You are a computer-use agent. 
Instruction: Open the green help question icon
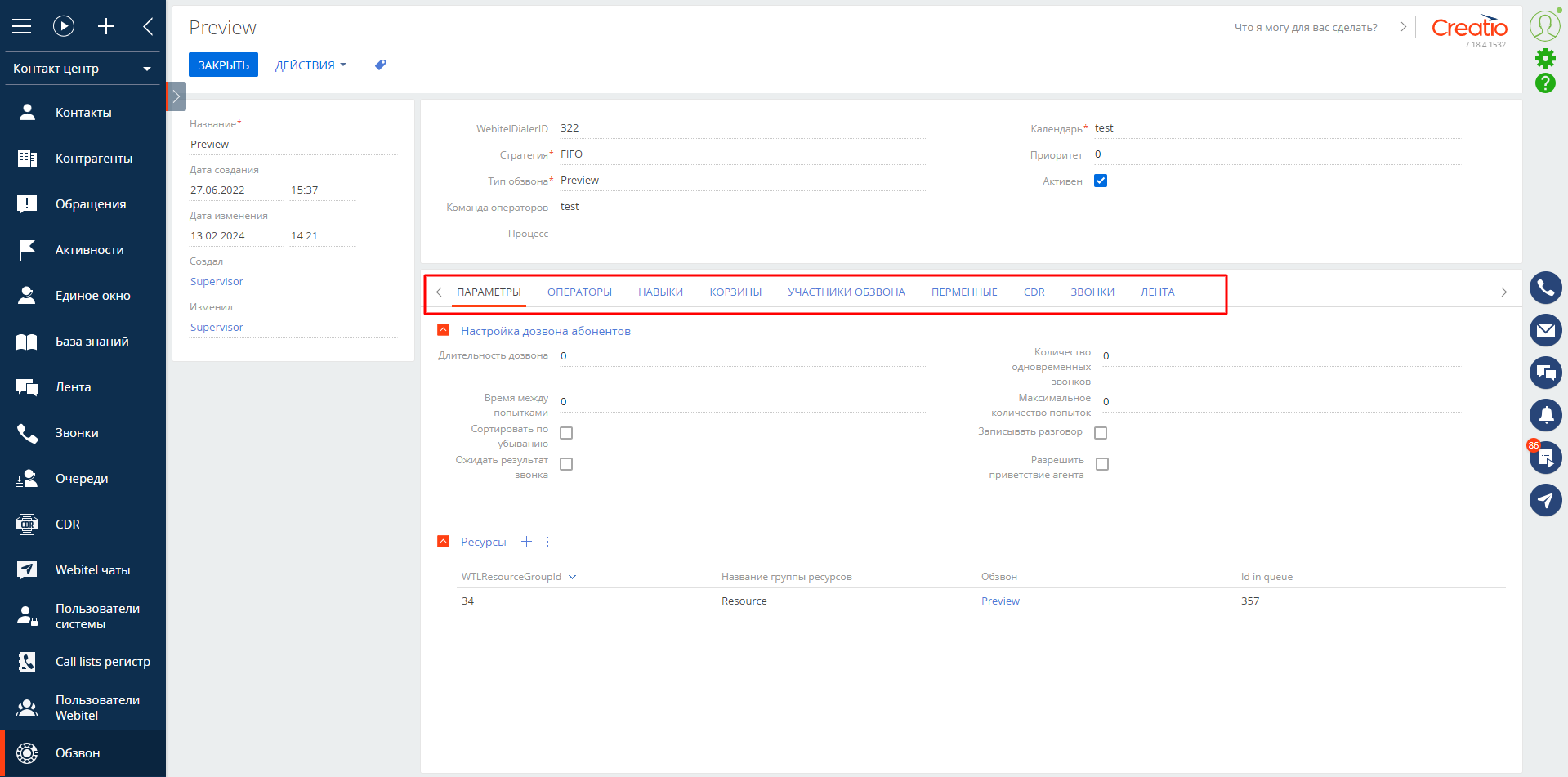[x=1545, y=83]
